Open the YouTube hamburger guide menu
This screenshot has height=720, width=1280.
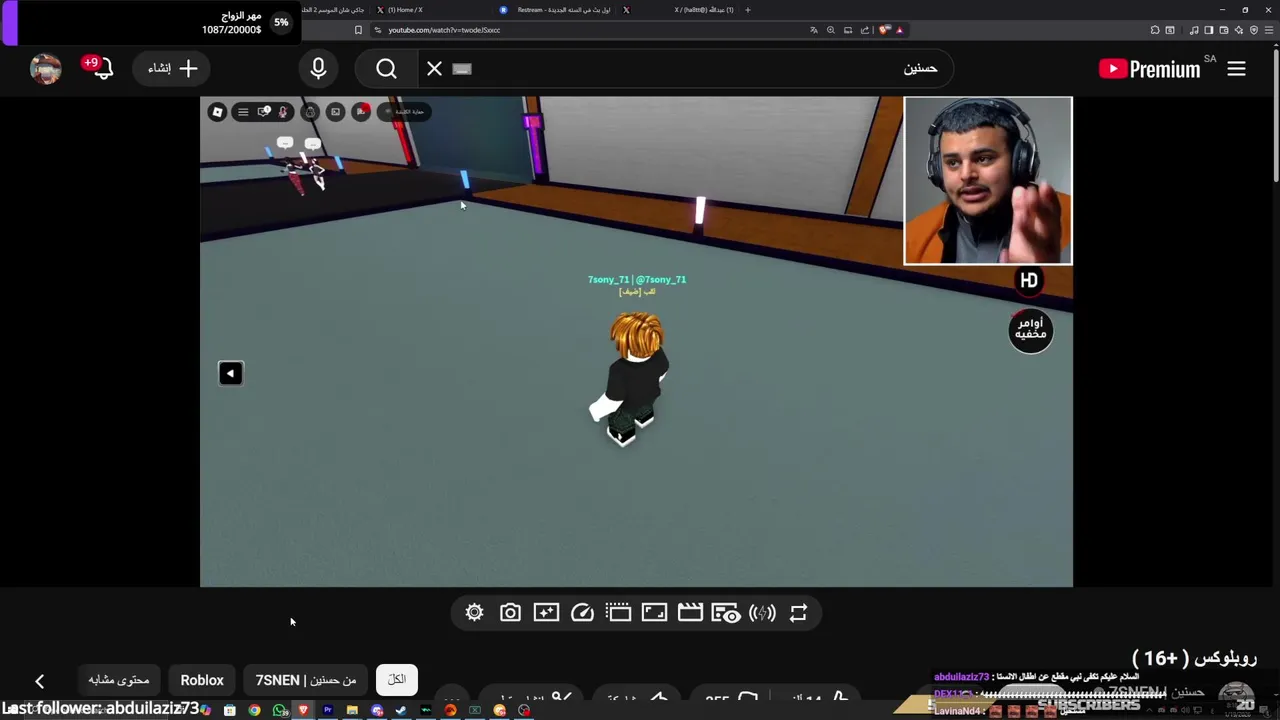[x=1236, y=69]
